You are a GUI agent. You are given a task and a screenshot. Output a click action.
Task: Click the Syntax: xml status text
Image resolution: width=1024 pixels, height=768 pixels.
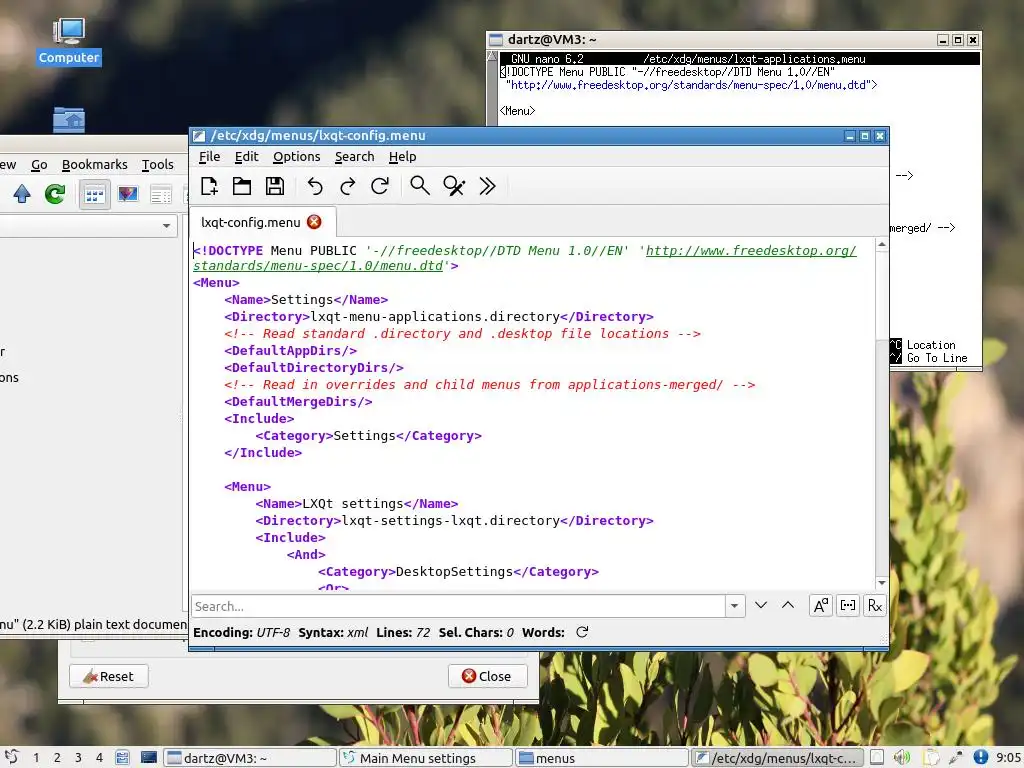pyautogui.click(x=333, y=632)
